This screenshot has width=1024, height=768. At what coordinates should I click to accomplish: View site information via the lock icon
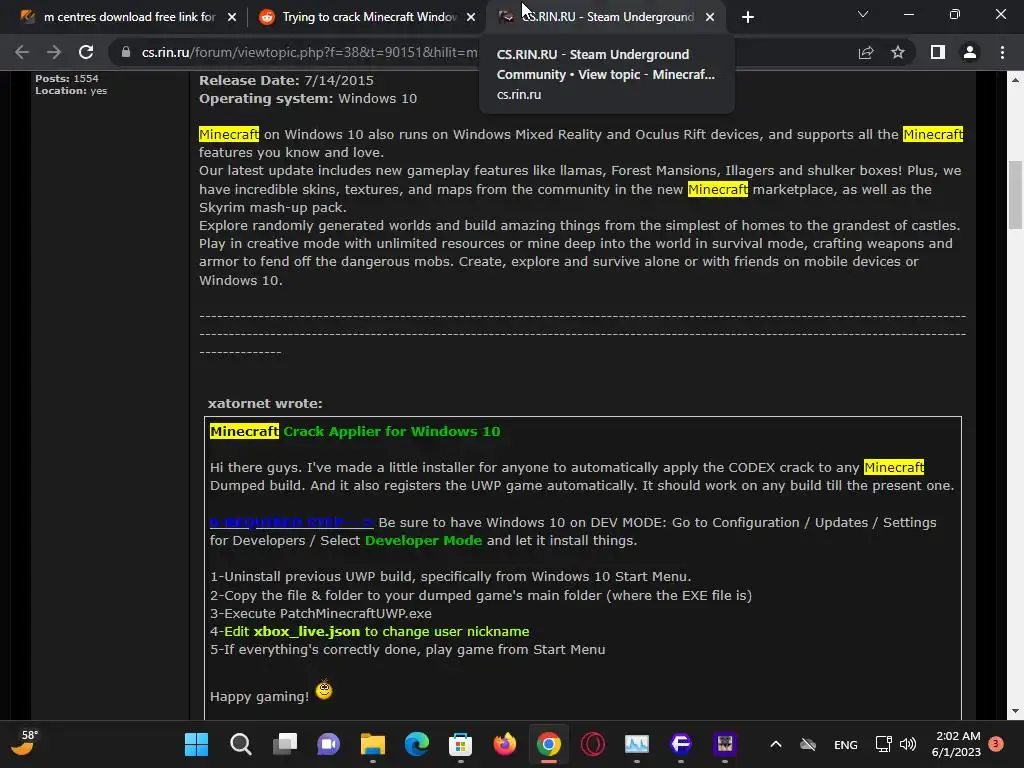point(126,52)
